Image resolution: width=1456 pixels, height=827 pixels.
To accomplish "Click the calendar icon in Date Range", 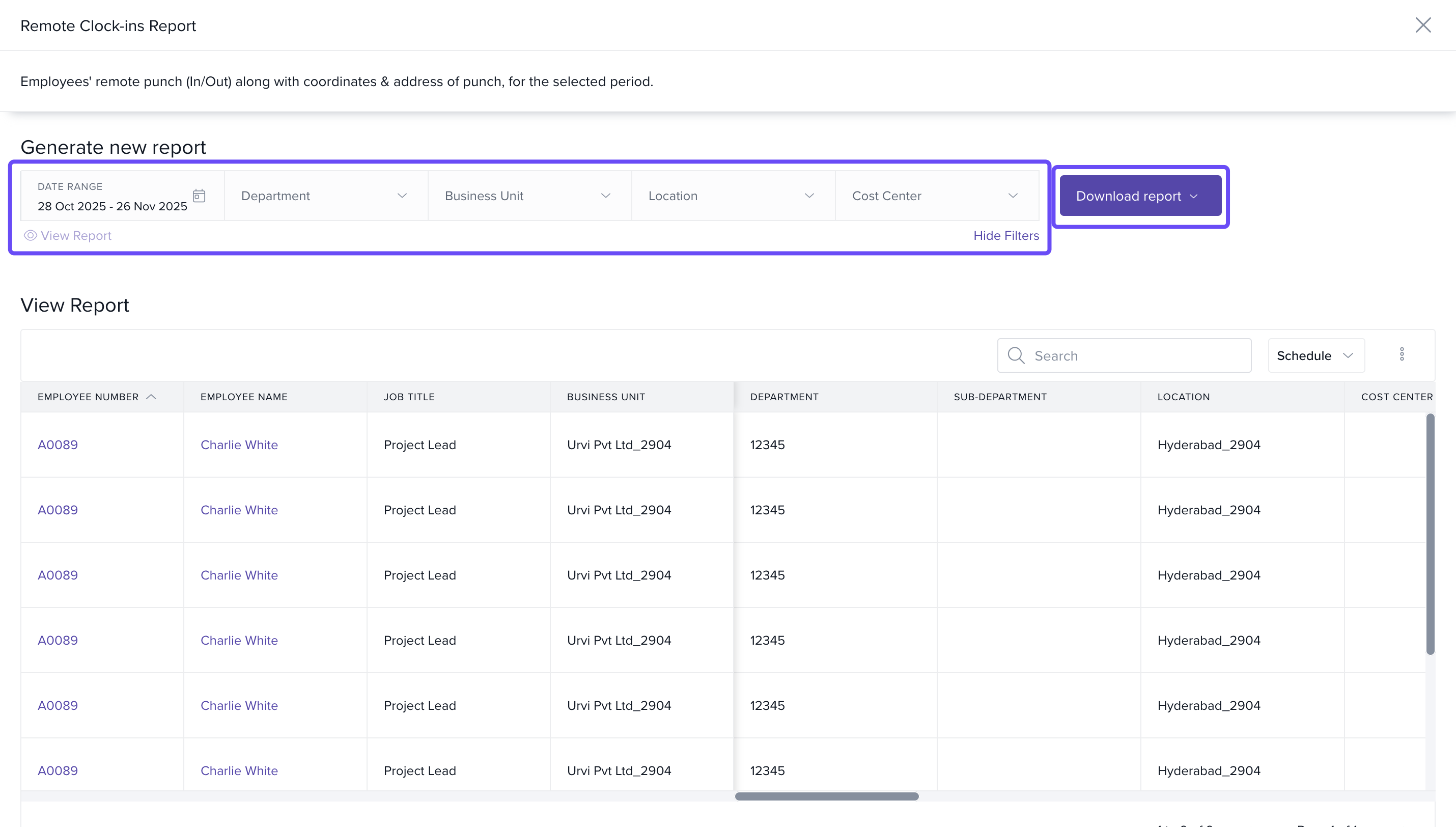I will (x=199, y=196).
